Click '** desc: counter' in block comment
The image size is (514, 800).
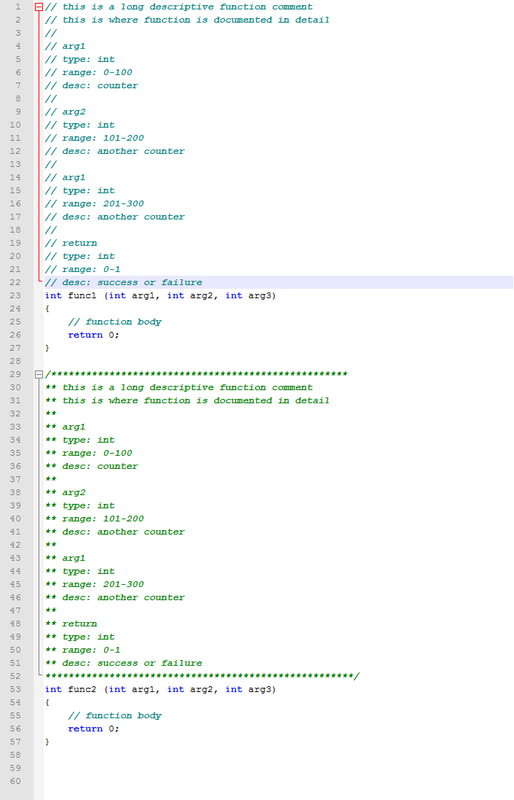point(92,466)
